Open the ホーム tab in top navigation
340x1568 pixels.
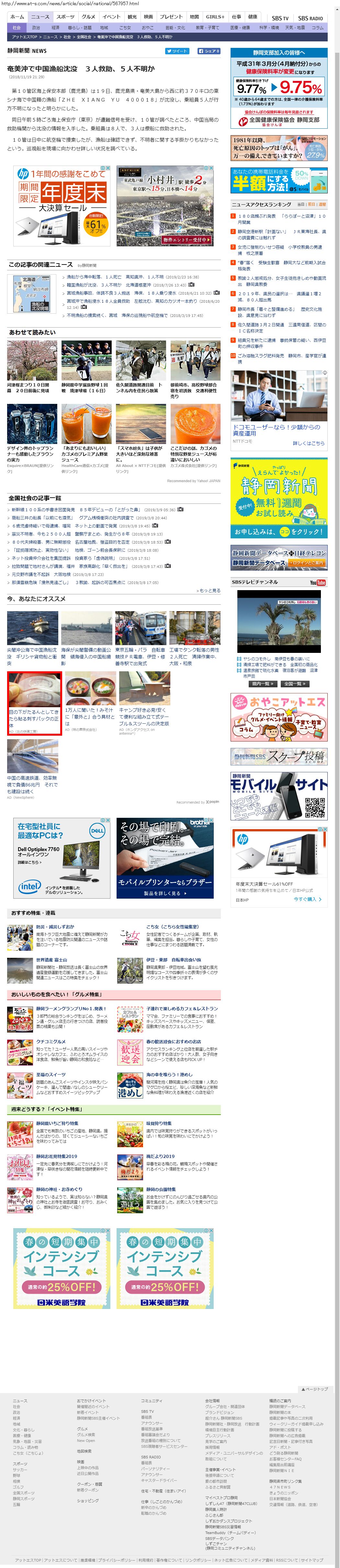(x=17, y=17)
